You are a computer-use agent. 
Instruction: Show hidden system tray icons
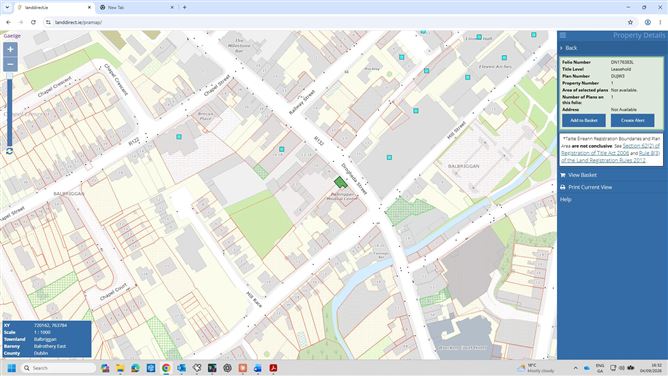pos(576,368)
